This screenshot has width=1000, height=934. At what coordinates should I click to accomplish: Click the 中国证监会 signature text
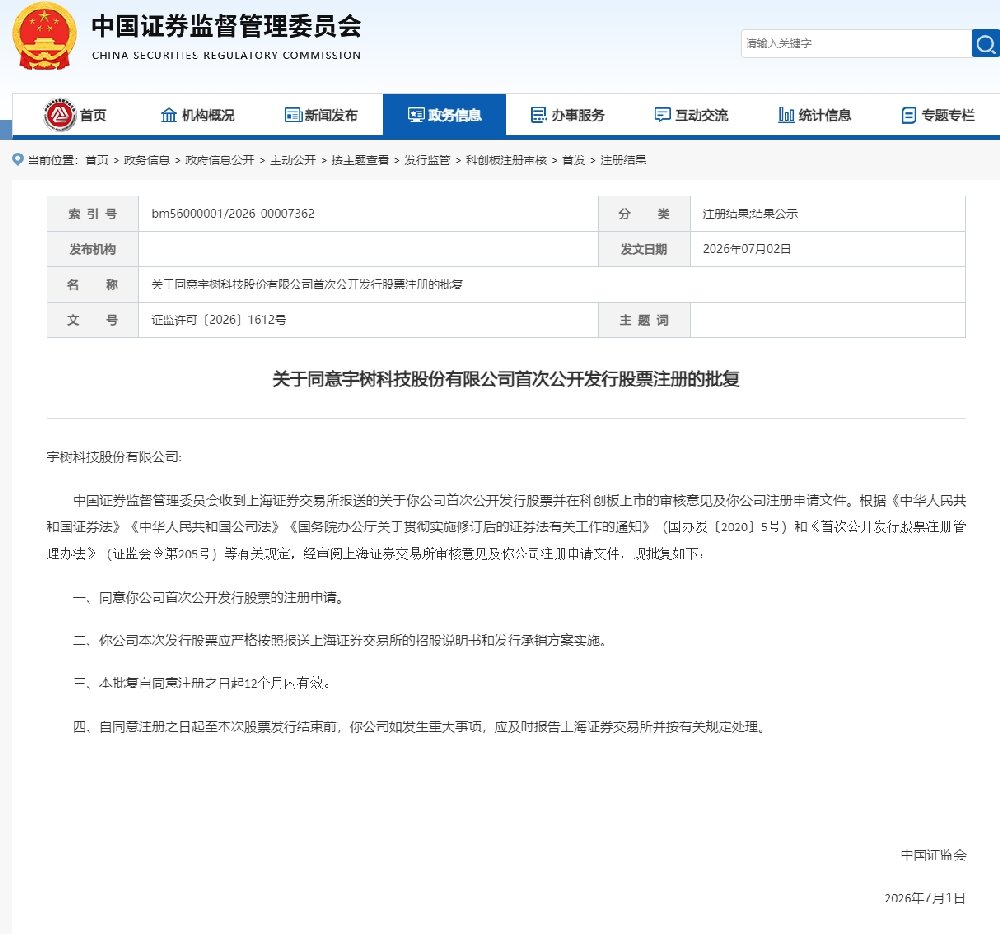click(934, 855)
